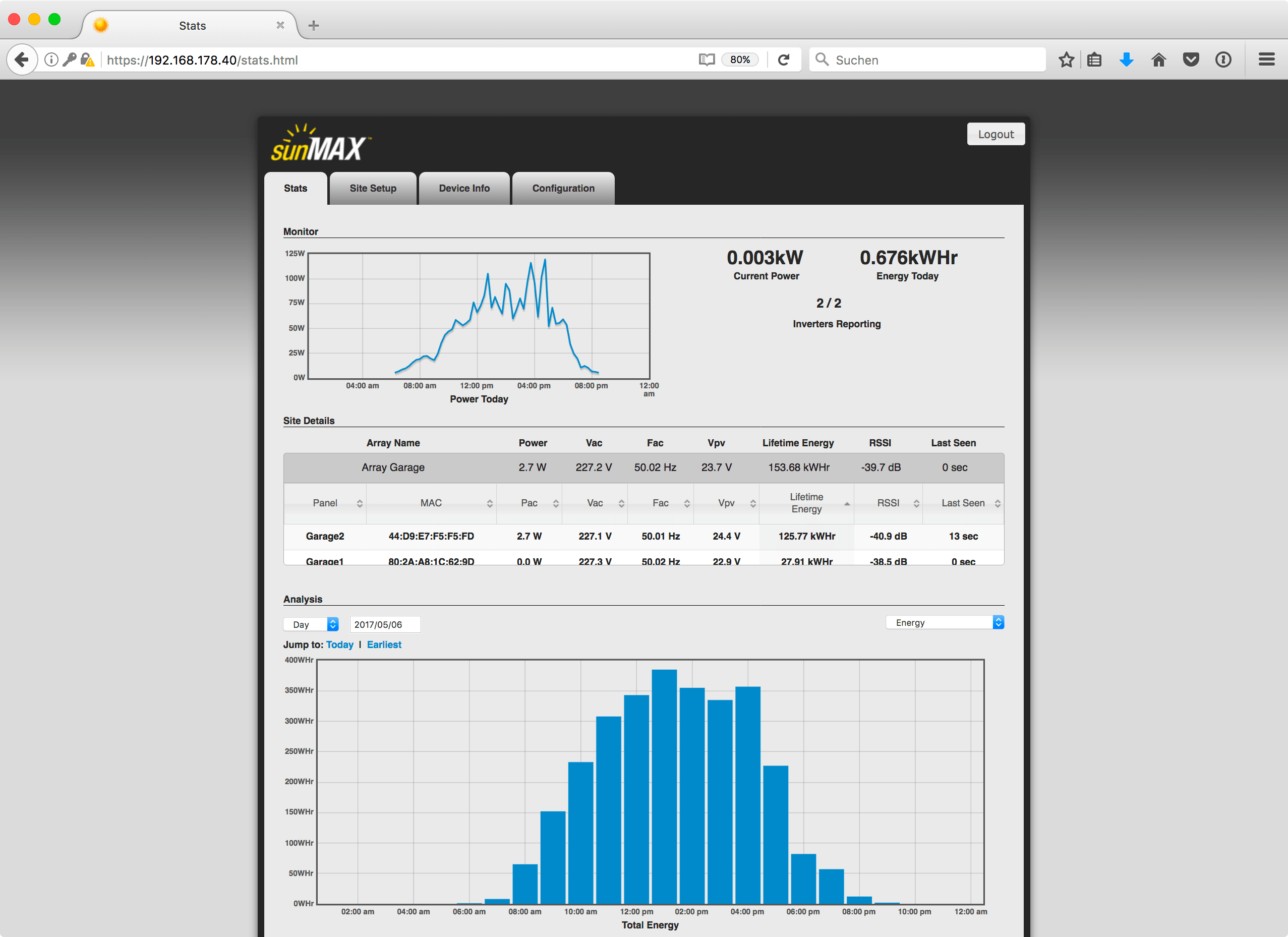The width and height of the screenshot is (1288, 937).
Task: Click the address bar URL
Action: tap(202, 60)
